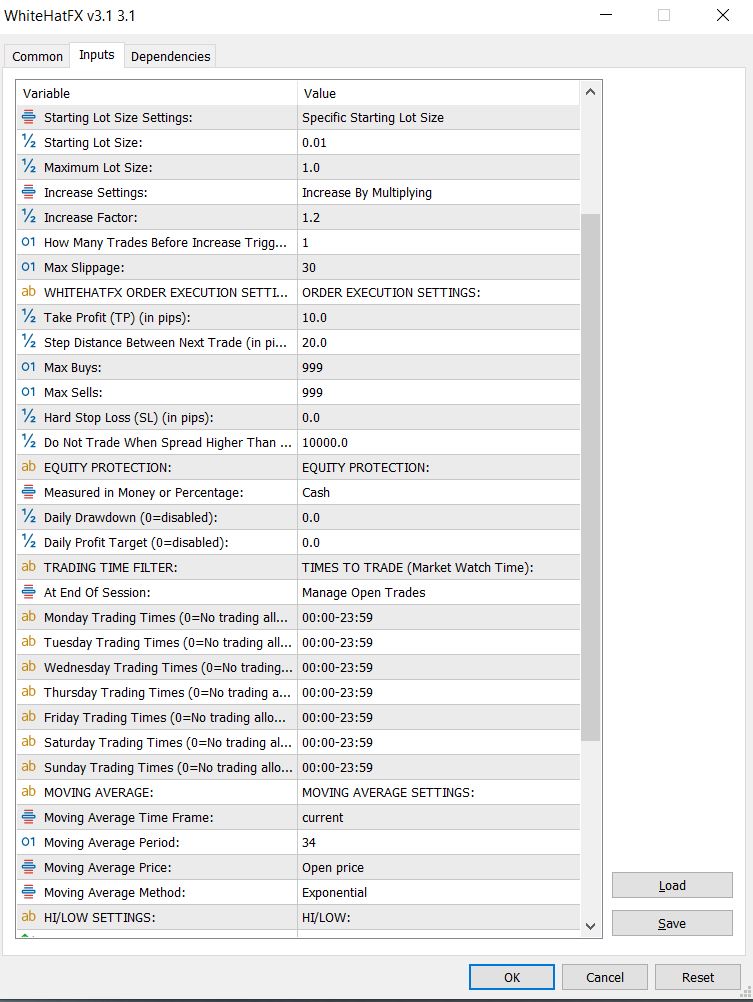Click the fraction icon beside Increase Factor
Image resolution: width=753 pixels, height=1002 pixels.
tap(29, 217)
